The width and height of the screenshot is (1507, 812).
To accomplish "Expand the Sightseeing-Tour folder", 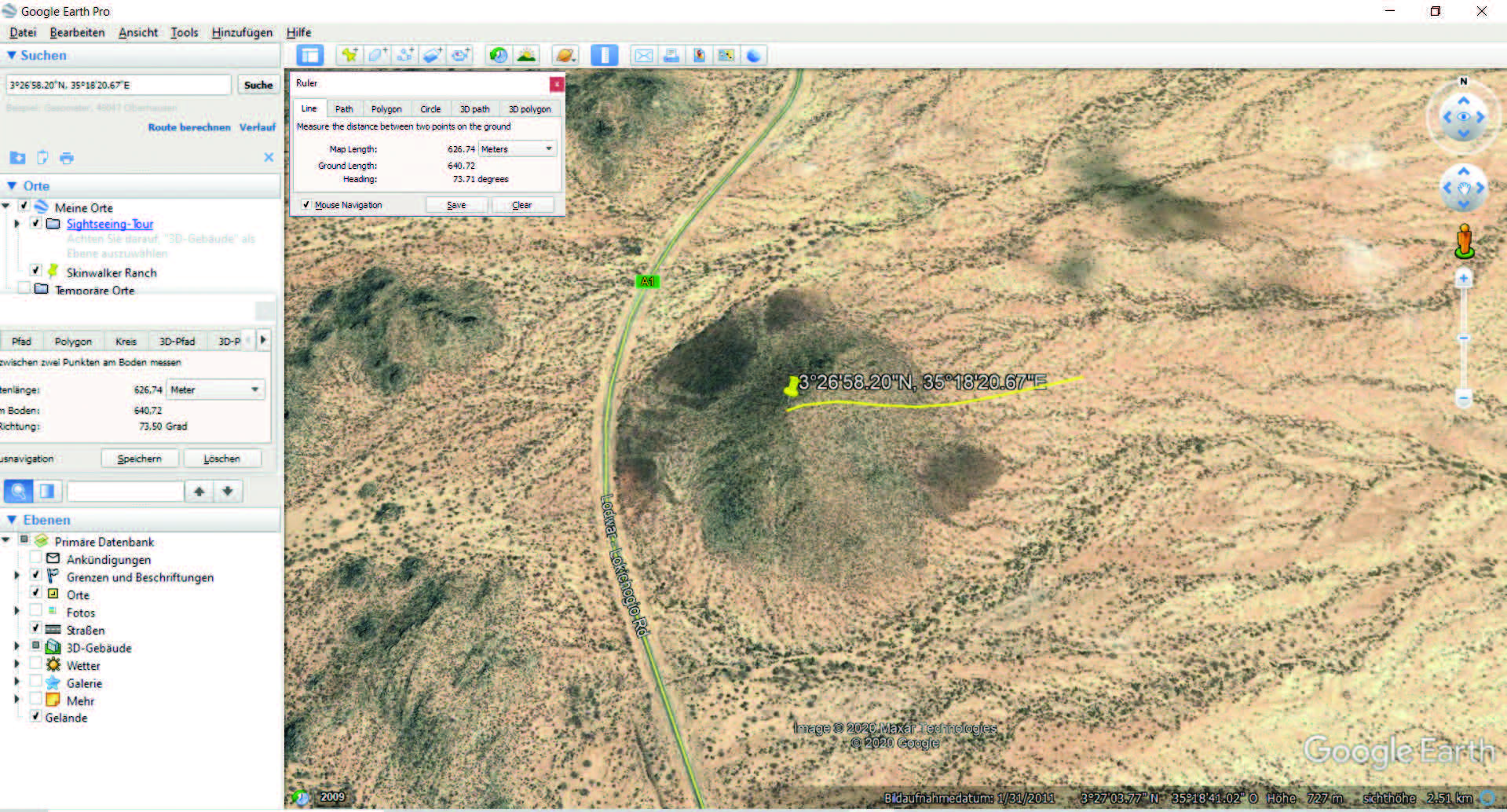I will [16, 224].
